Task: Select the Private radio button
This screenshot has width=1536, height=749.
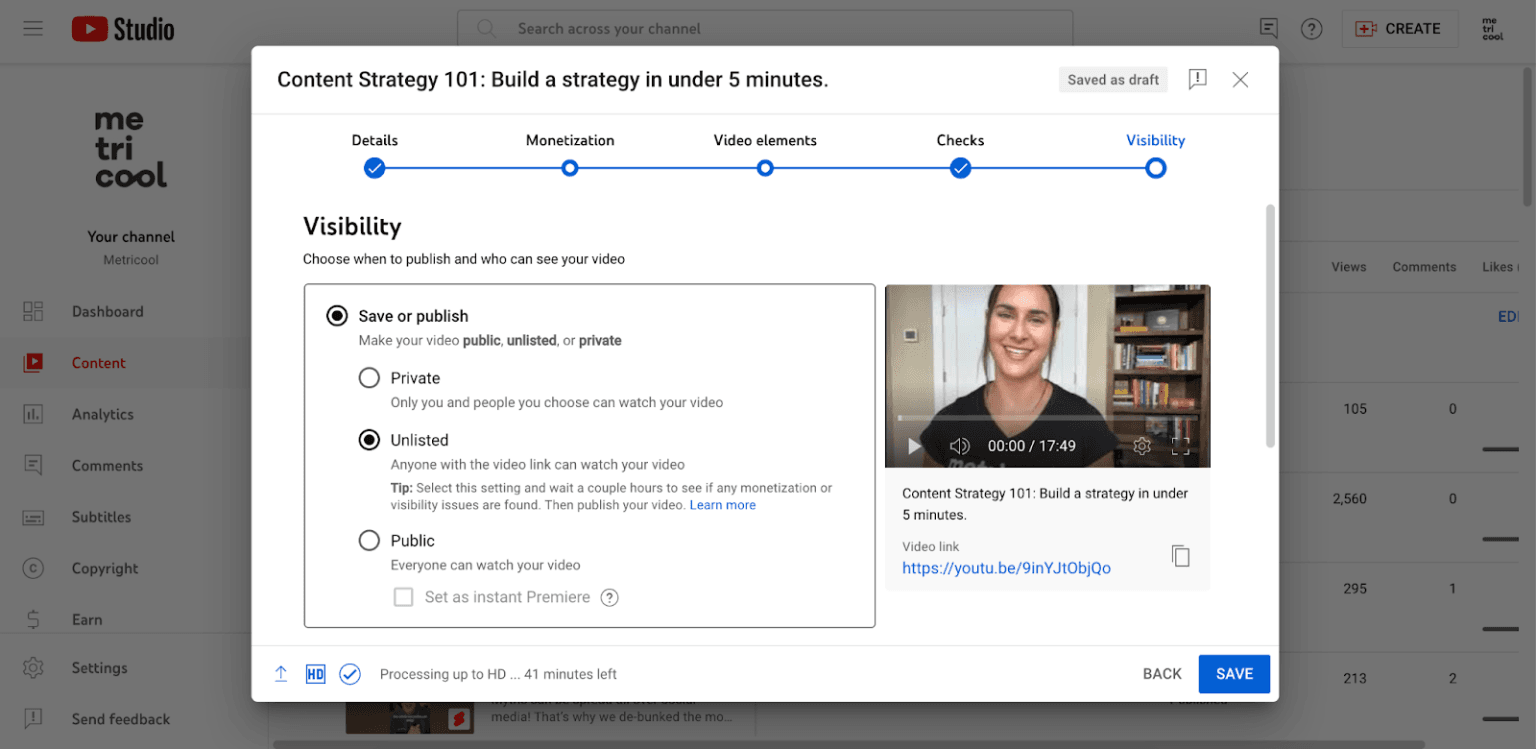Action: [369, 378]
